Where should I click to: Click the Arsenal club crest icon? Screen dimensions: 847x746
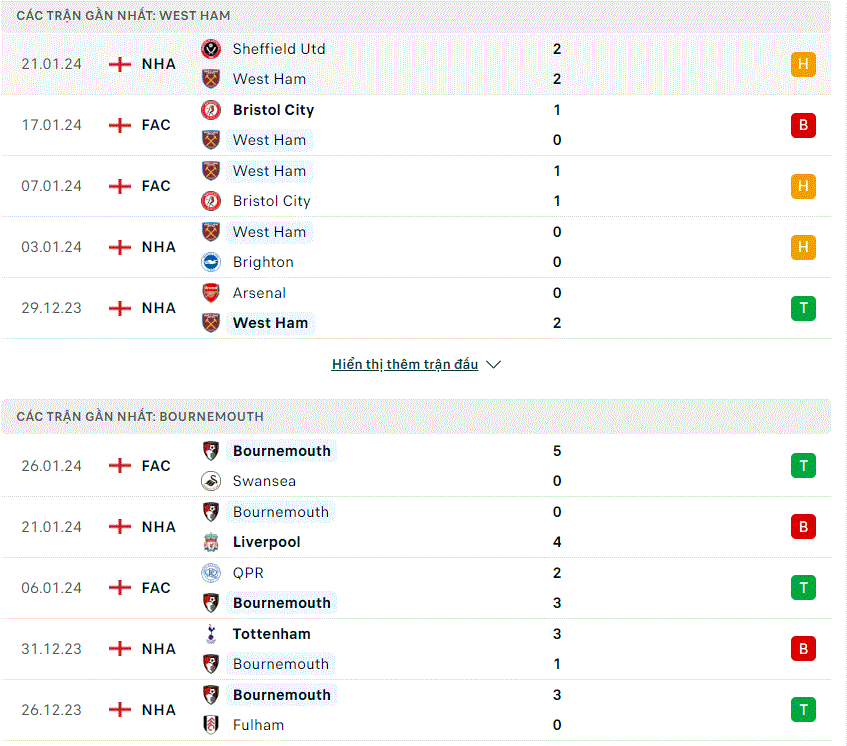pos(211,293)
